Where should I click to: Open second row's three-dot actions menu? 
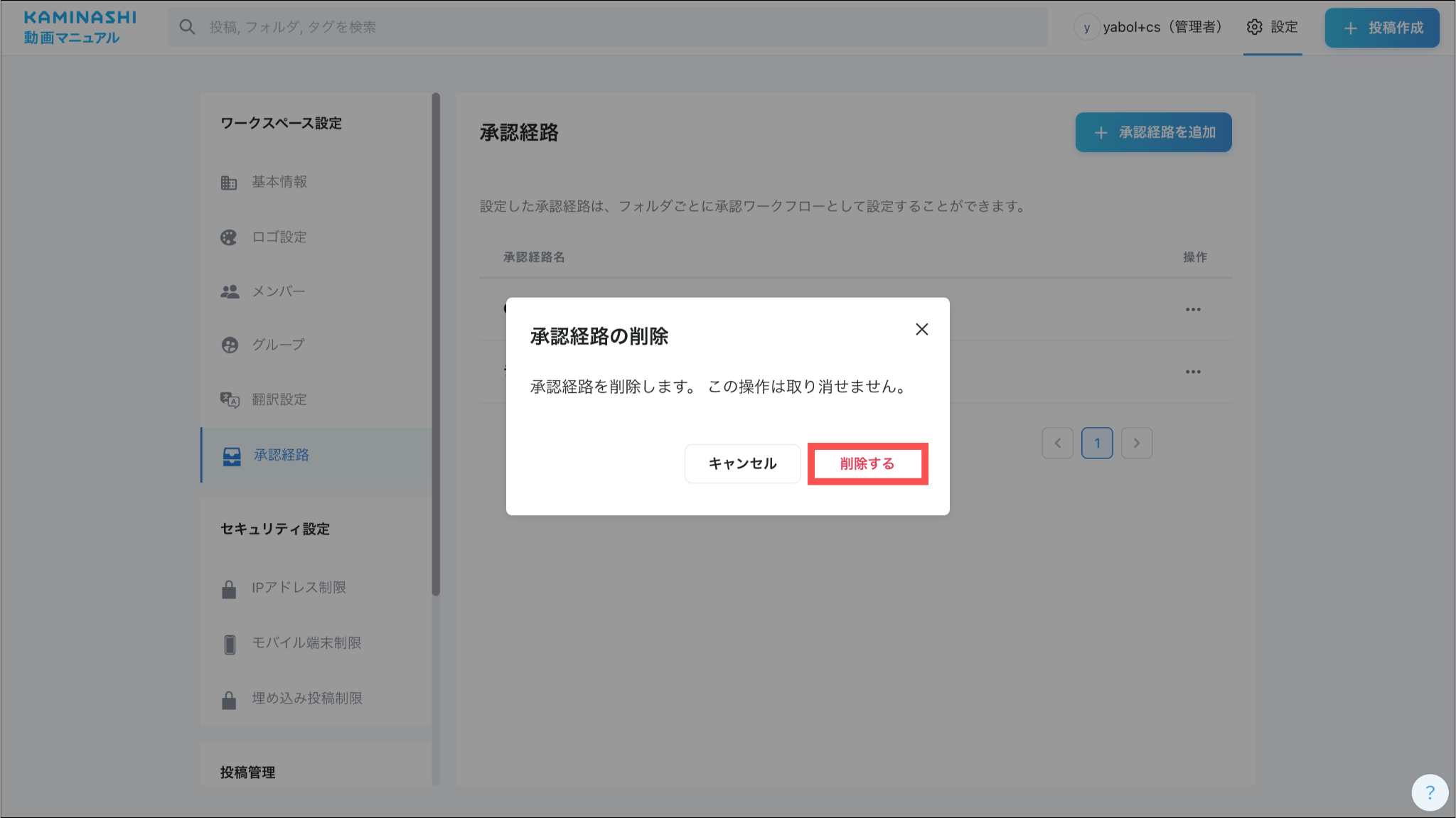point(1193,372)
